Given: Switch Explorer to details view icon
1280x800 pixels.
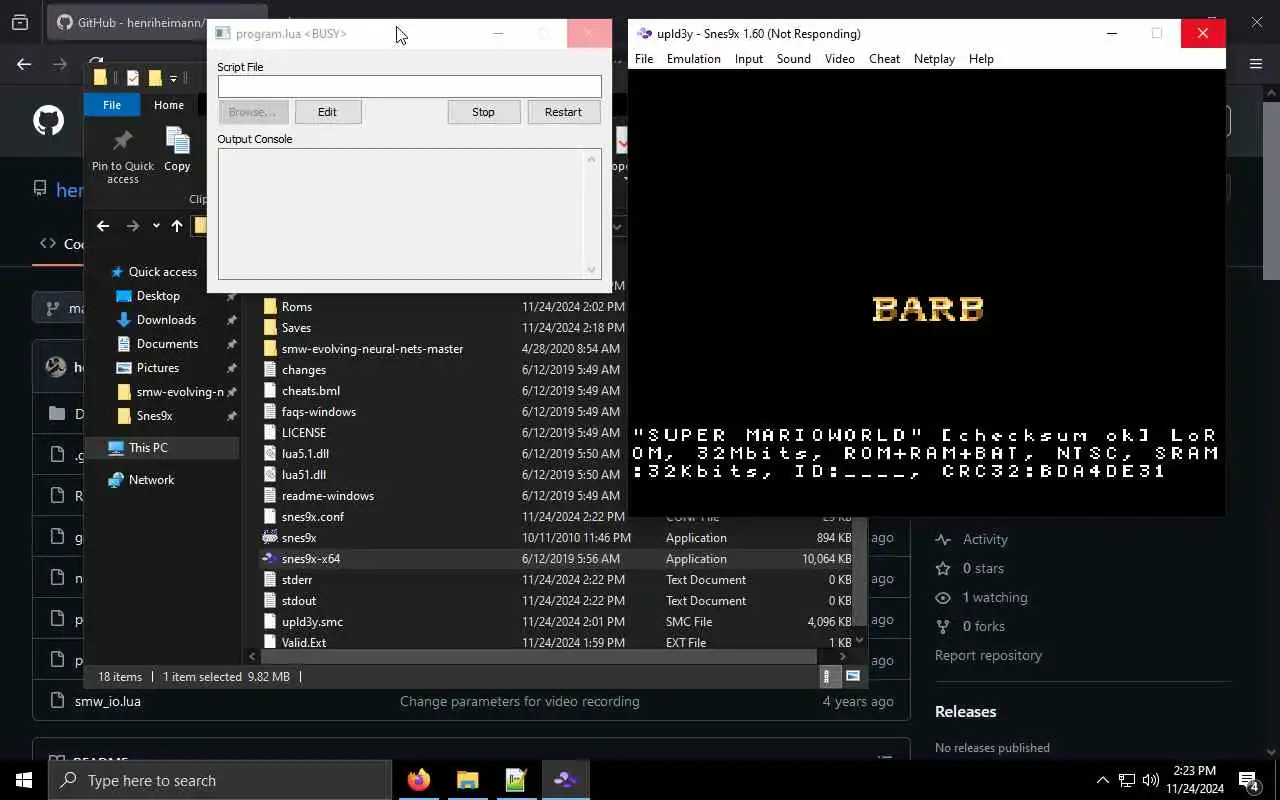Looking at the screenshot, I should (x=829, y=677).
